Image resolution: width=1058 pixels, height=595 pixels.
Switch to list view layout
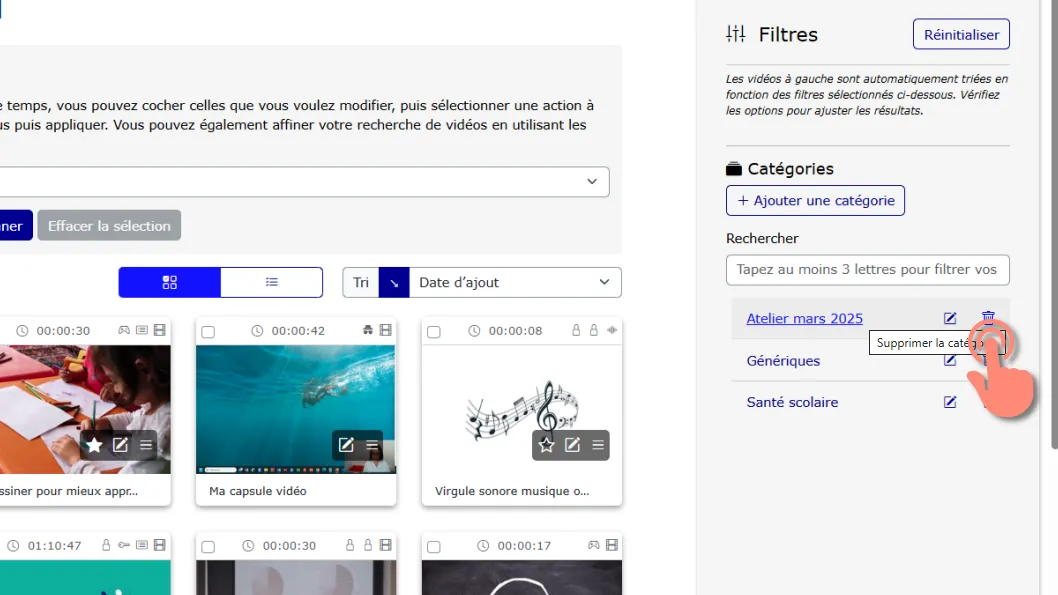271,282
